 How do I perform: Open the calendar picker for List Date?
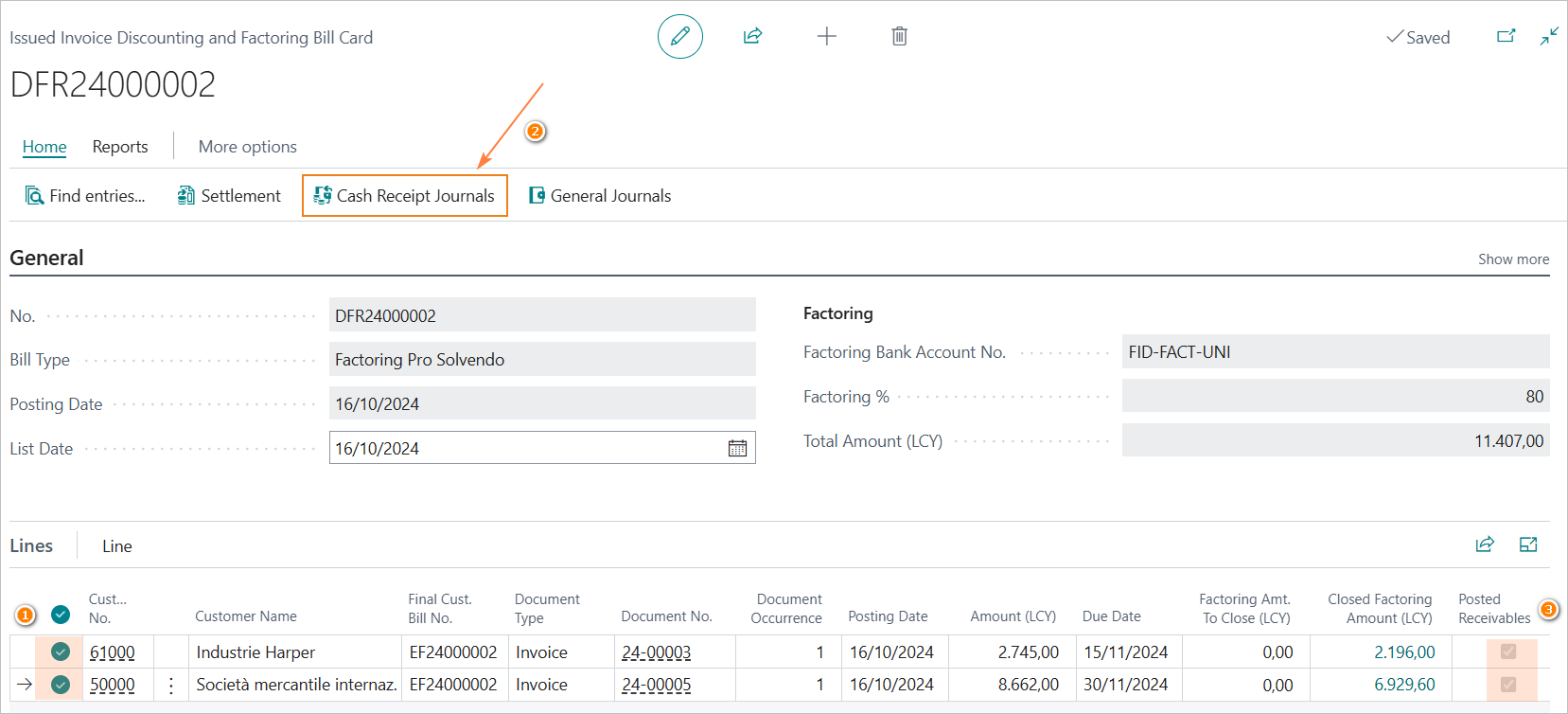737,448
